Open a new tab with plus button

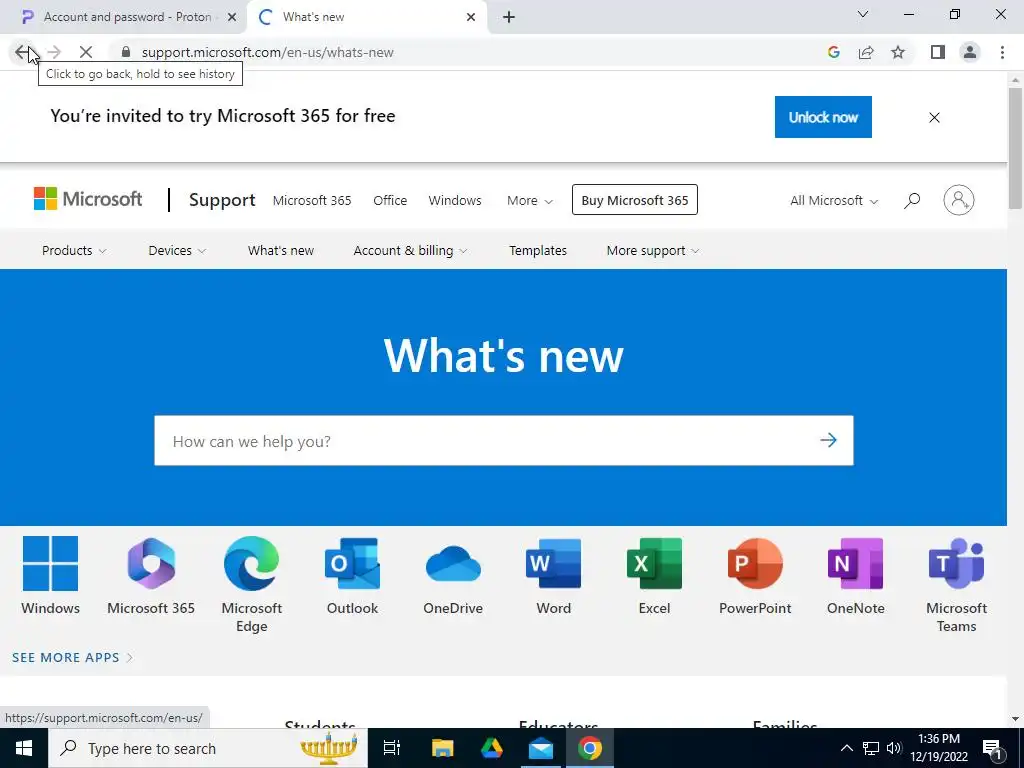(x=509, y=17)
